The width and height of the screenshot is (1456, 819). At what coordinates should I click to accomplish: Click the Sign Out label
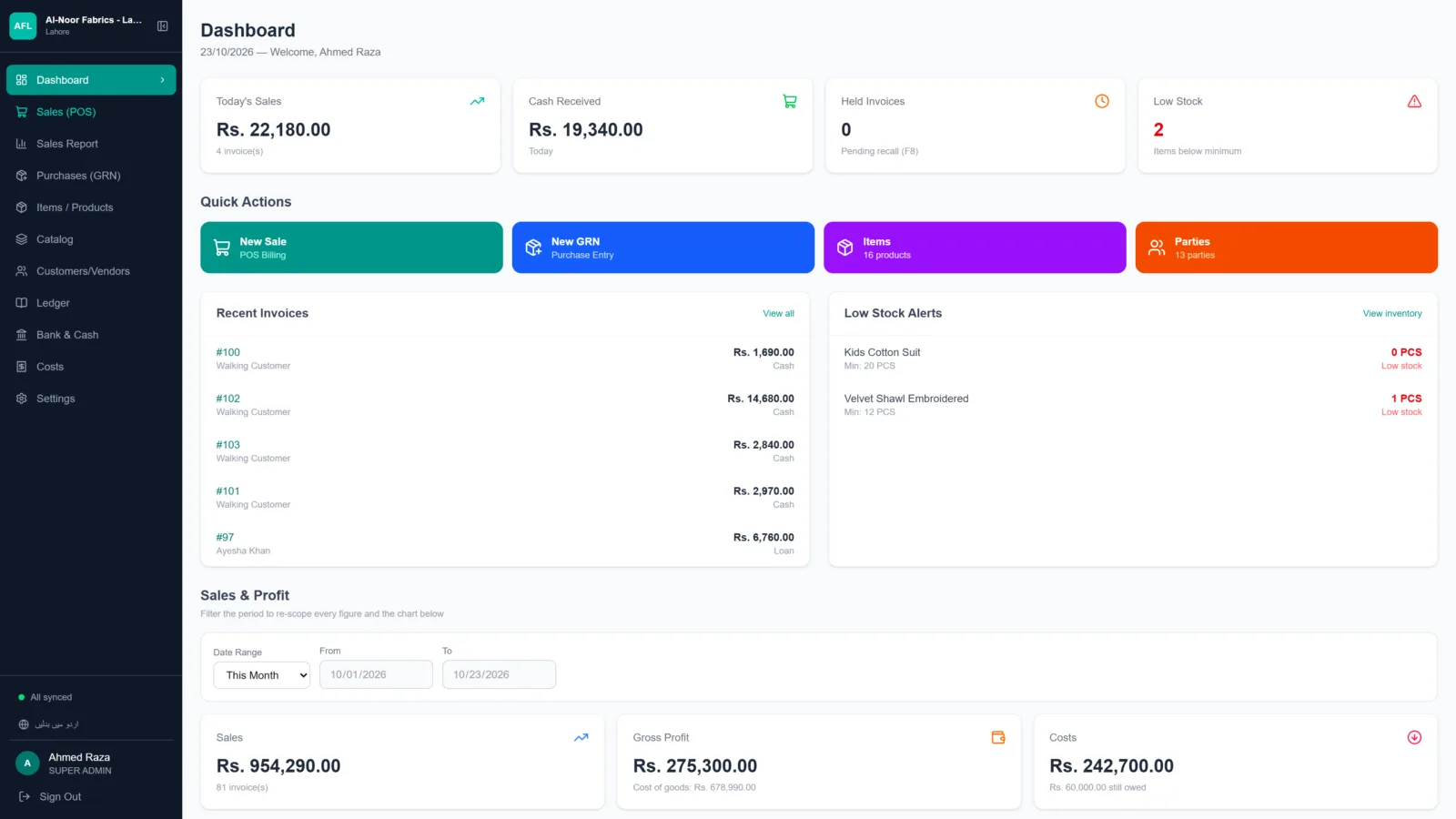pos(60,796)
